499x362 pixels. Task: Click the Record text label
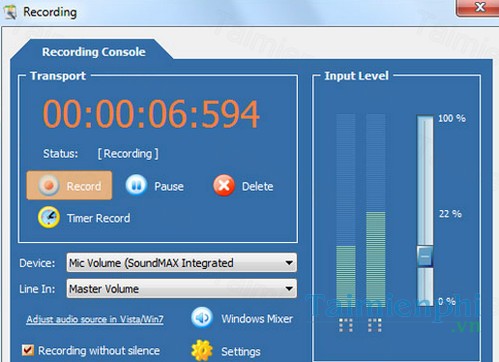[x=84, y=186]
